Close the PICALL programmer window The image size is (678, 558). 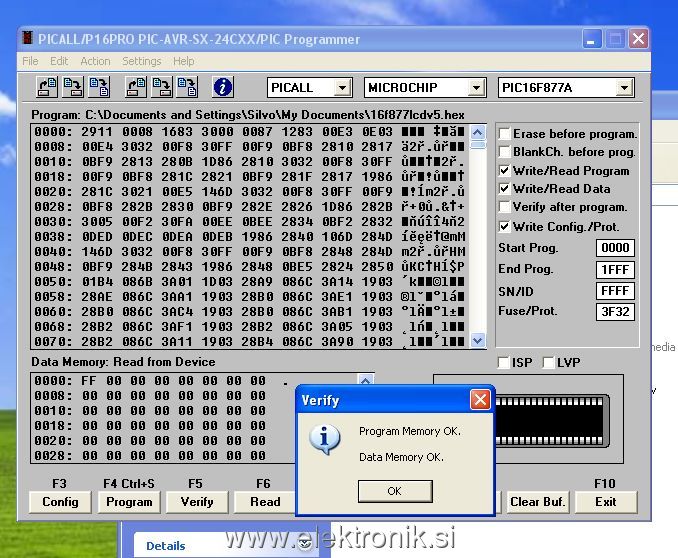(x=638, y=39)
